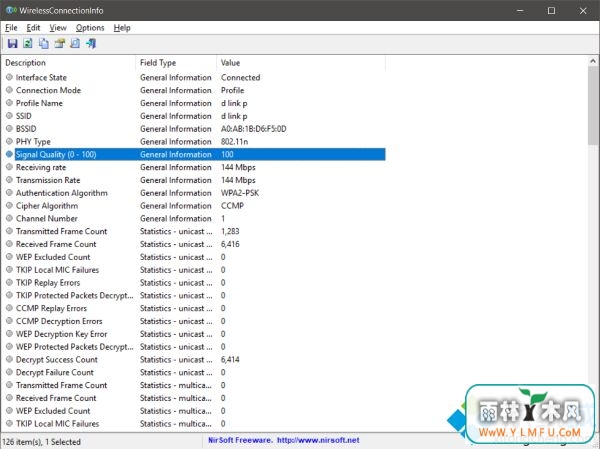Viewport: 600px width, 449px height.
Task: Click the Refresh toolbar icon
Action: 28,43
